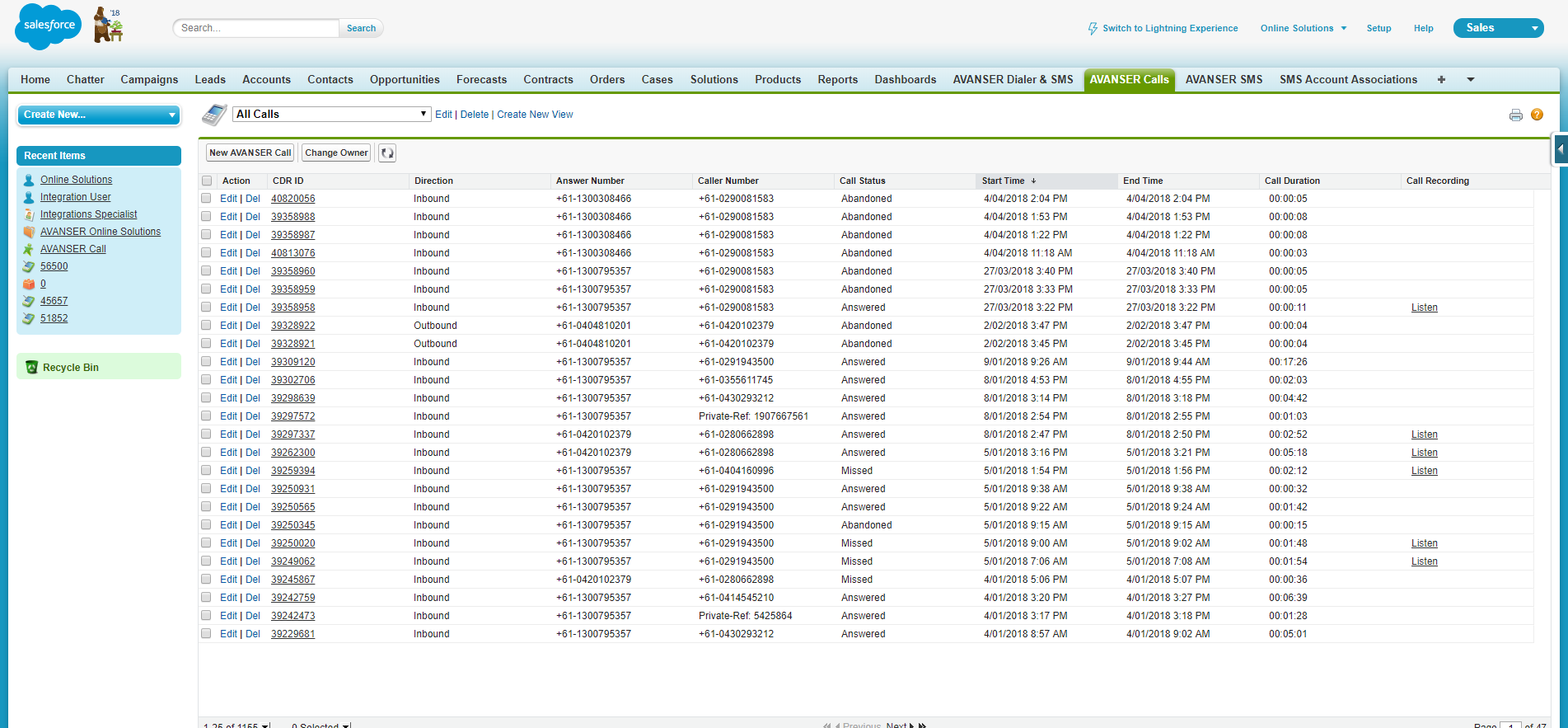Tick the checkbox for call 39328922
The image size is (1568, 728).
tap(206, 326)
